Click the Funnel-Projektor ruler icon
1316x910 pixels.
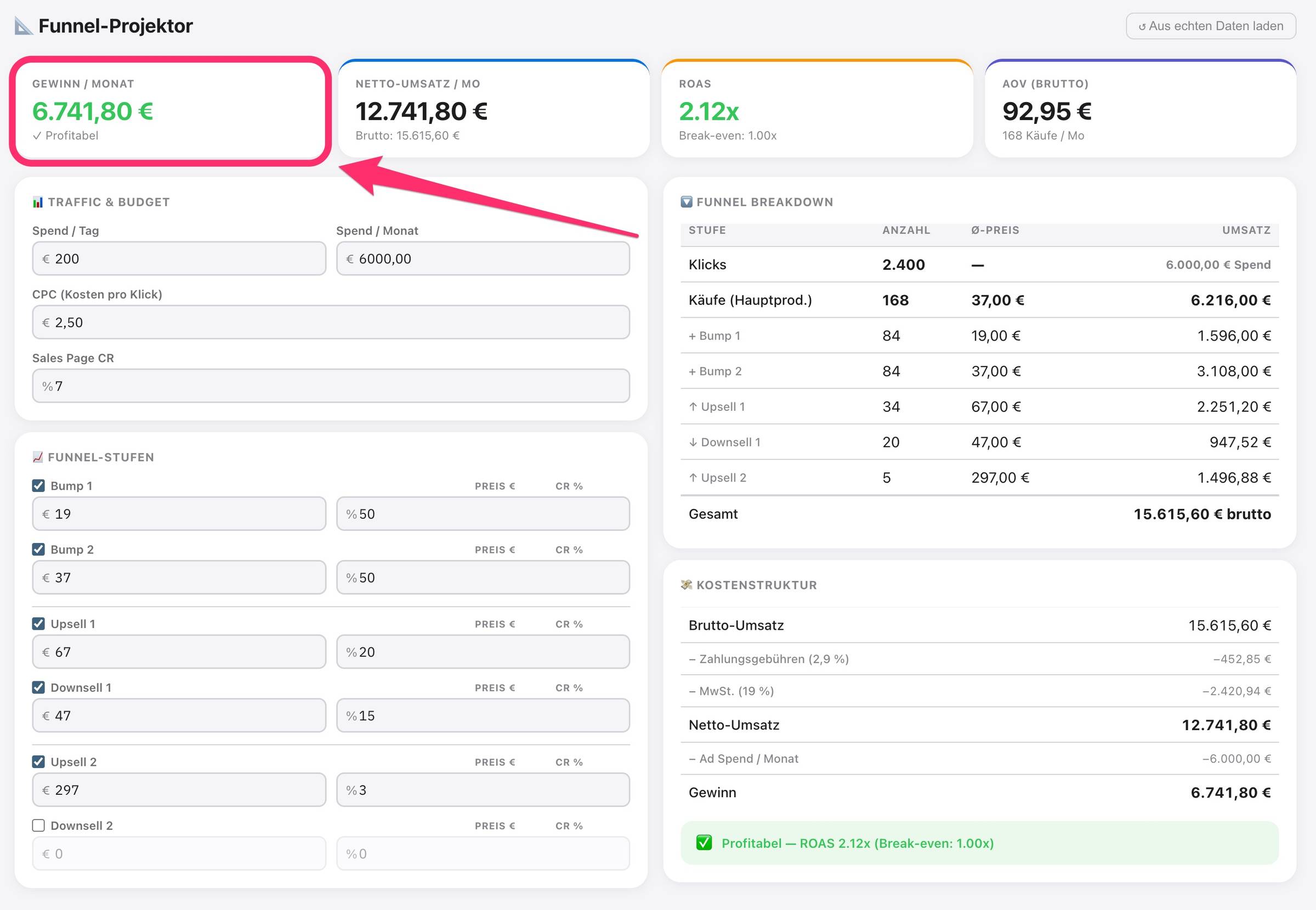coord(24,26)
